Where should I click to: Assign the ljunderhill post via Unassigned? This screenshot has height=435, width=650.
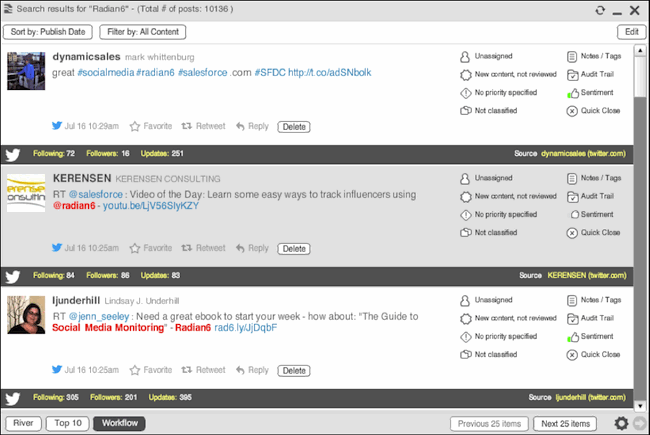486,300
